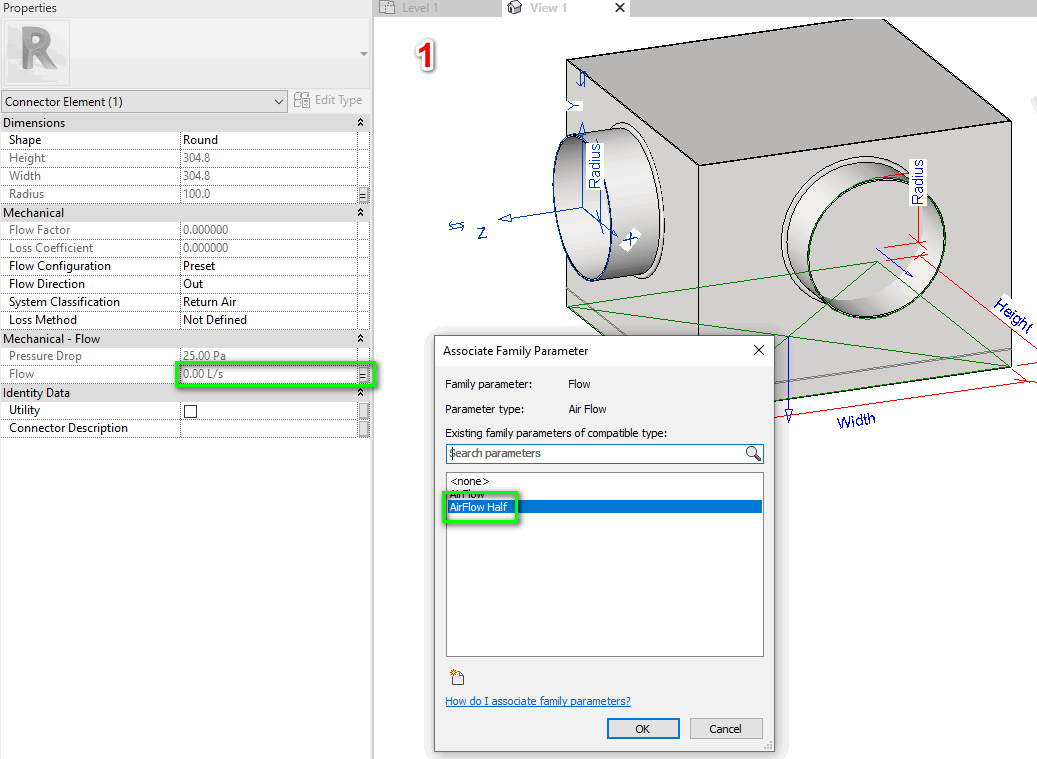Collapse the Mechanical - Flow section
The height and width of the screenshot is (759, 1037).
(360, 338)
